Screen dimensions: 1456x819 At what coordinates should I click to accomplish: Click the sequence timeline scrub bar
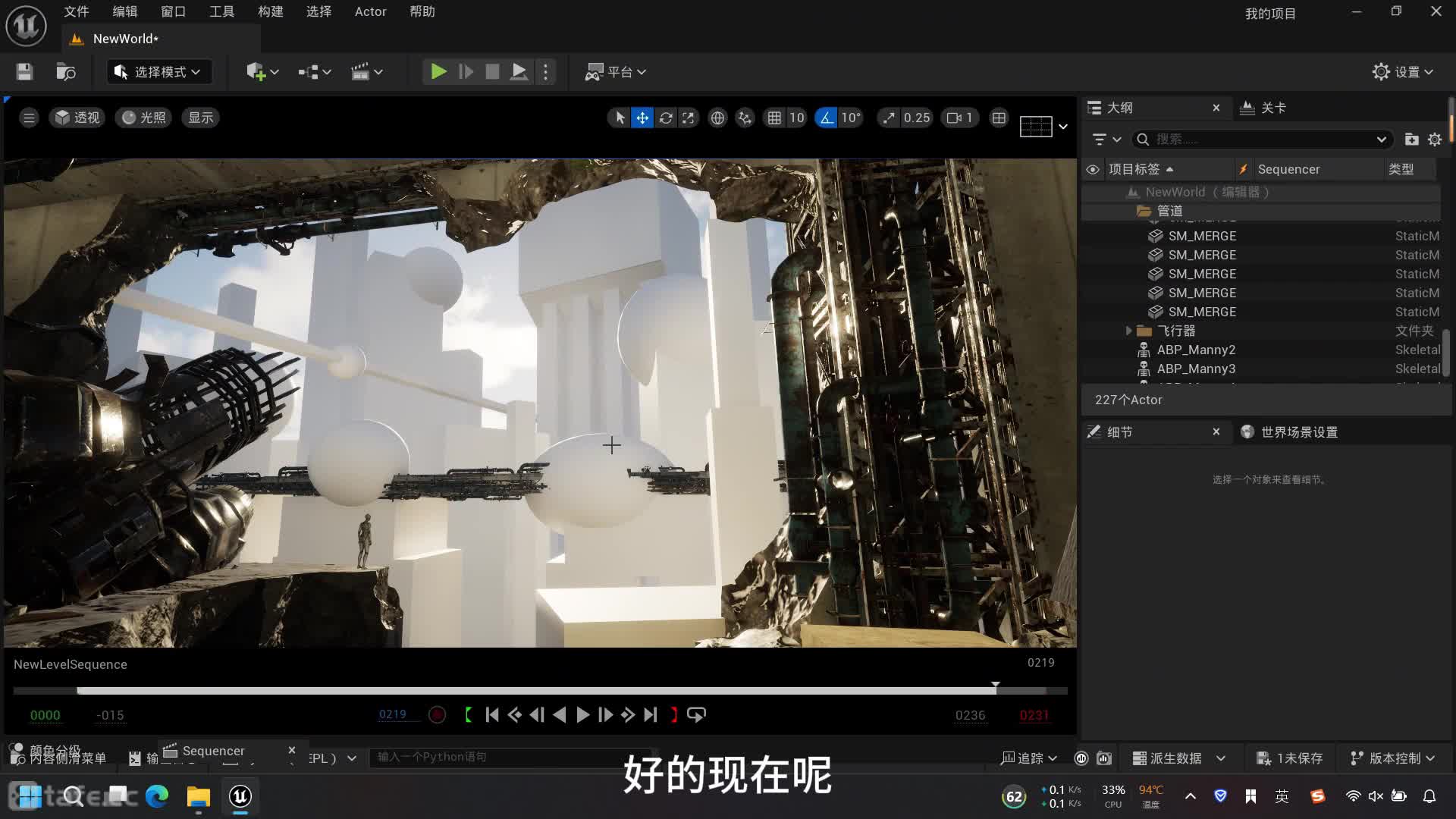[x=540, y=690]
